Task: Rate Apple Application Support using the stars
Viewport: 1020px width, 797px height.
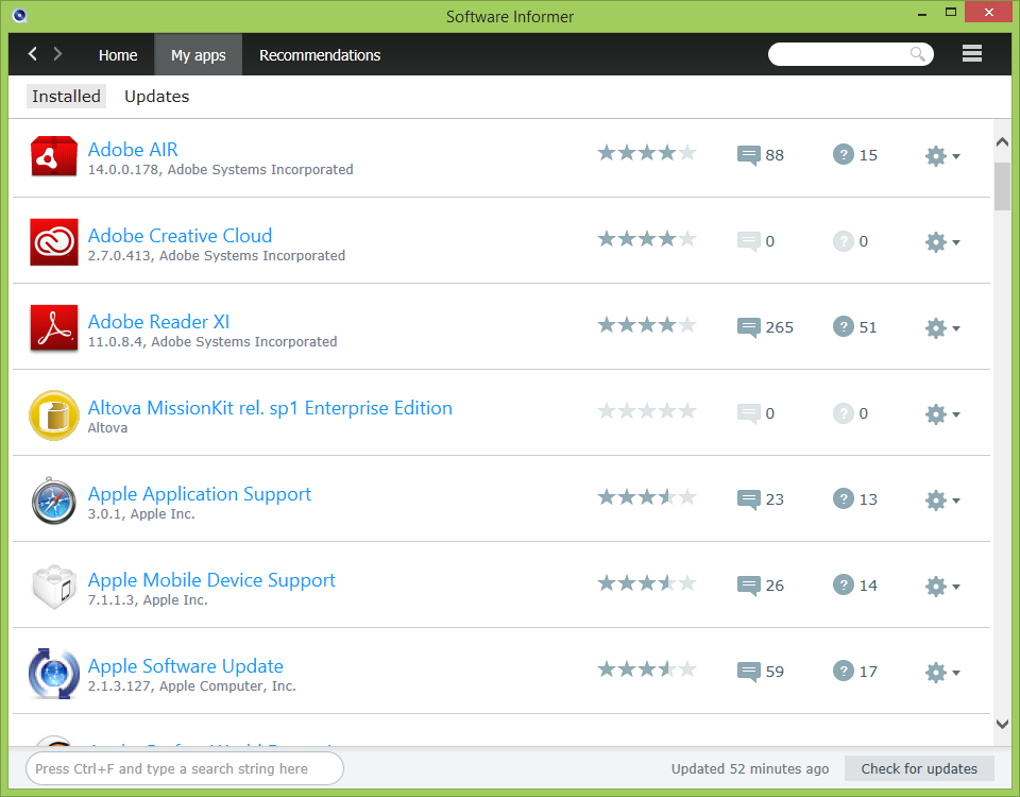Action: pyautogui.click(x=647, y=497)
